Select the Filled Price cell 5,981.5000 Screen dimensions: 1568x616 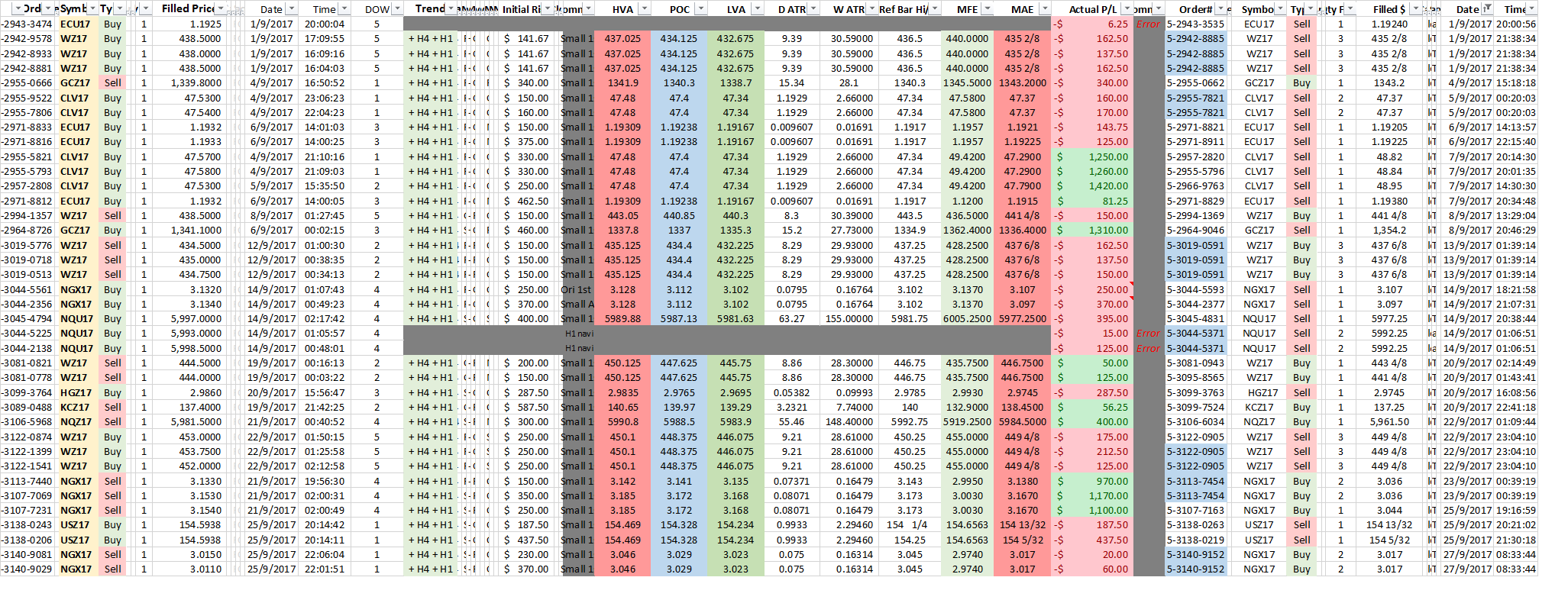pos(188,422)
